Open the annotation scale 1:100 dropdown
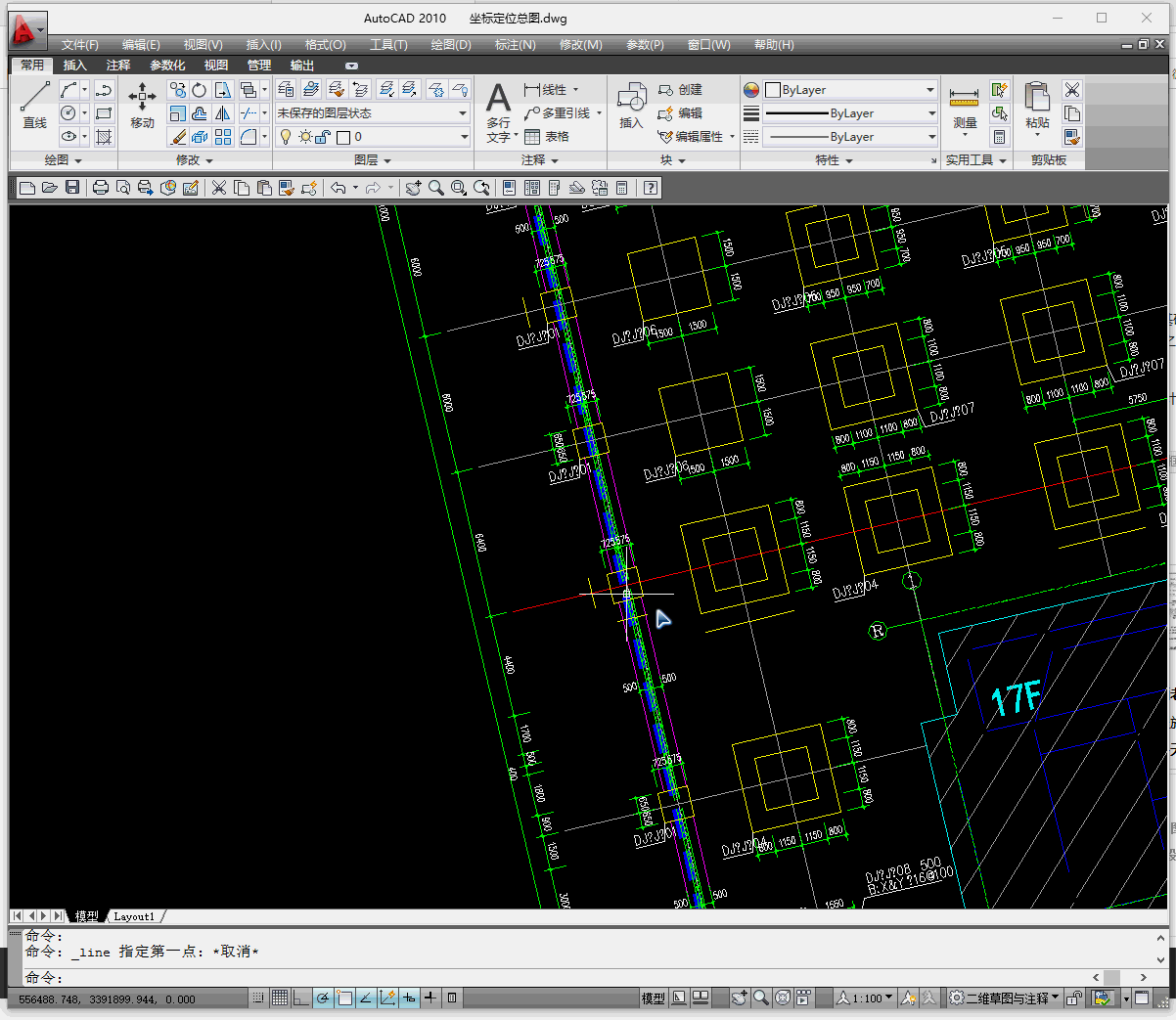The width and height of the screenshot is (1176, 1020). (x=866, y=998)
